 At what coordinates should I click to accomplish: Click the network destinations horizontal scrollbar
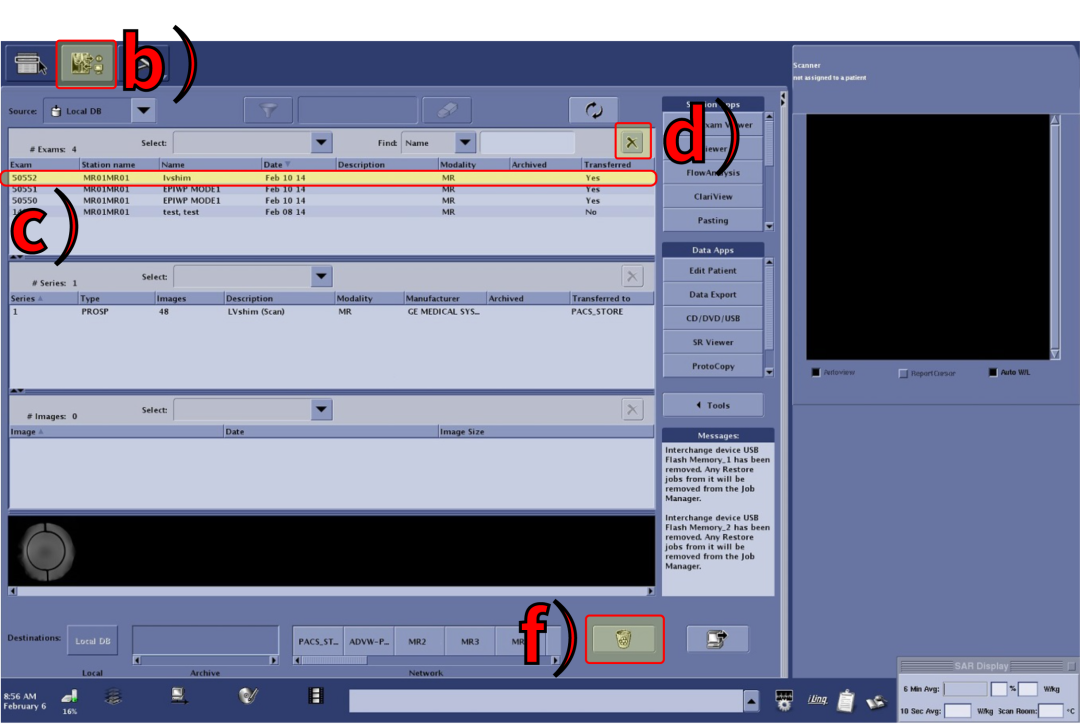pos(426,660)
